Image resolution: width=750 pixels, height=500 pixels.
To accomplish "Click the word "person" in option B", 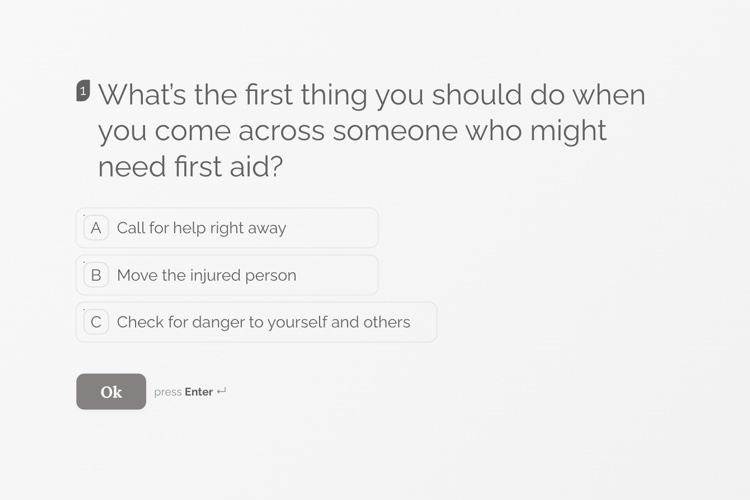I will click(271, 276).
